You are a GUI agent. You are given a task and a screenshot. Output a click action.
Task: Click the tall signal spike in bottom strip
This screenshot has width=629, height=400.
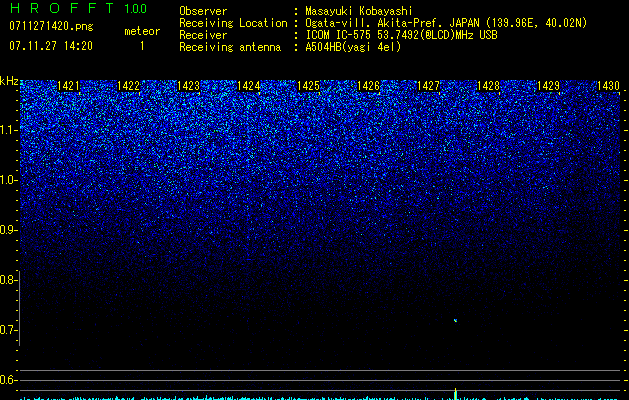tap(455, 394)
